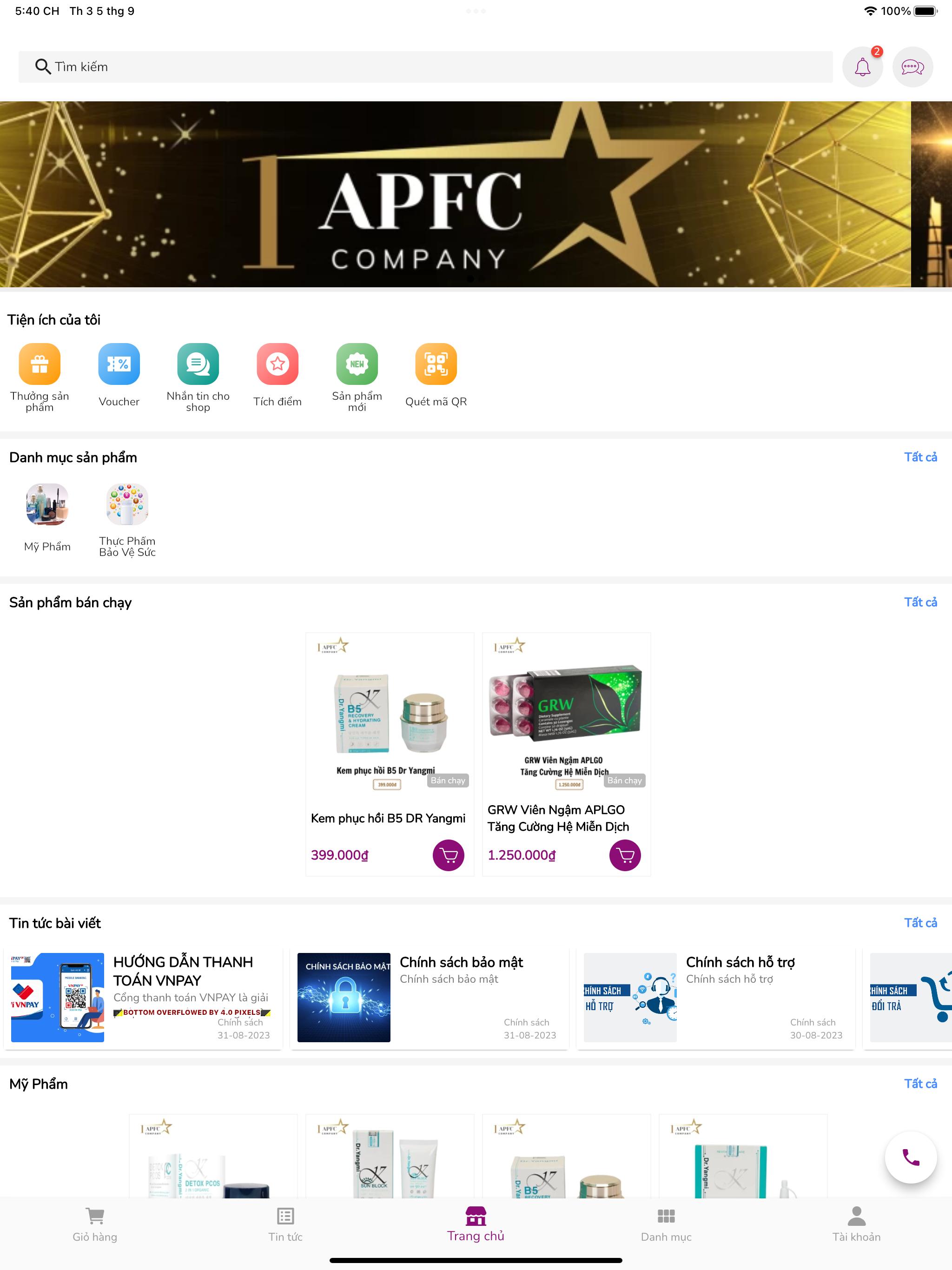Open Sản phẩm mới icon
Viewport: 952px width, 1270px height.
[x=357, y=364]
